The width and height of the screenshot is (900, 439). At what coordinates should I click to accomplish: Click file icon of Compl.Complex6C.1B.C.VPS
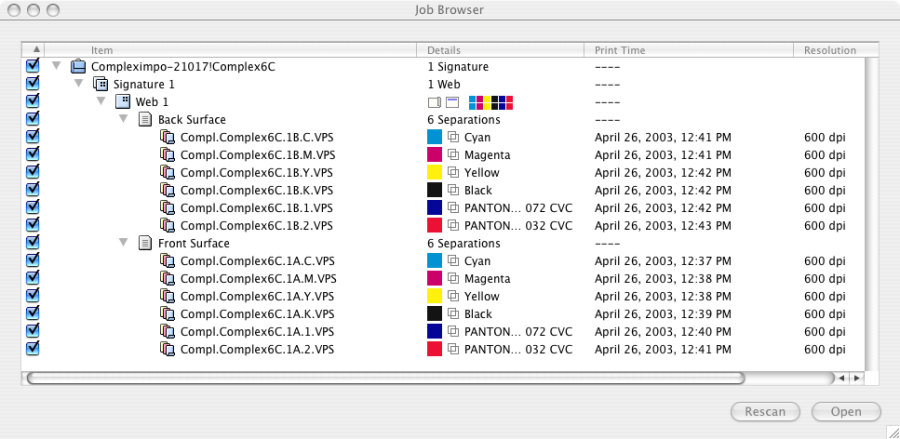pyautogui.click(x=167, y=137)
